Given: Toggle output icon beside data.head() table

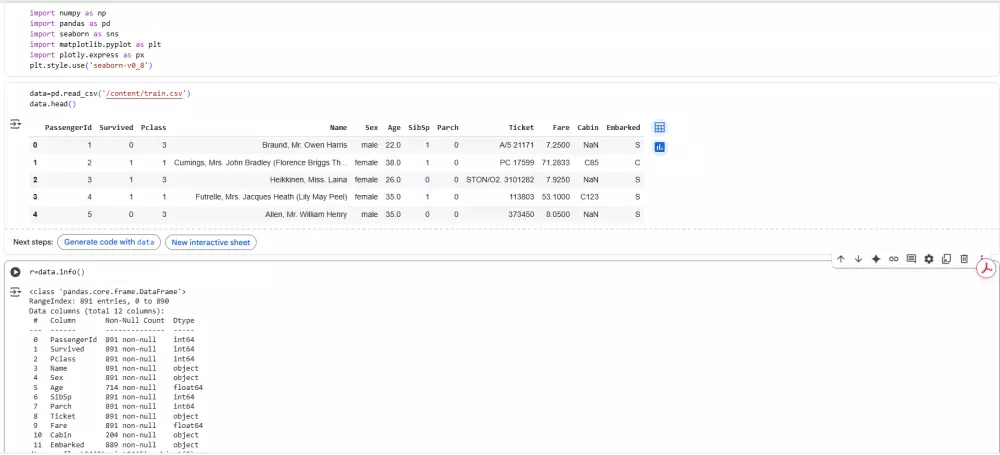Looking at the screenshot, I should coord(16,124).
